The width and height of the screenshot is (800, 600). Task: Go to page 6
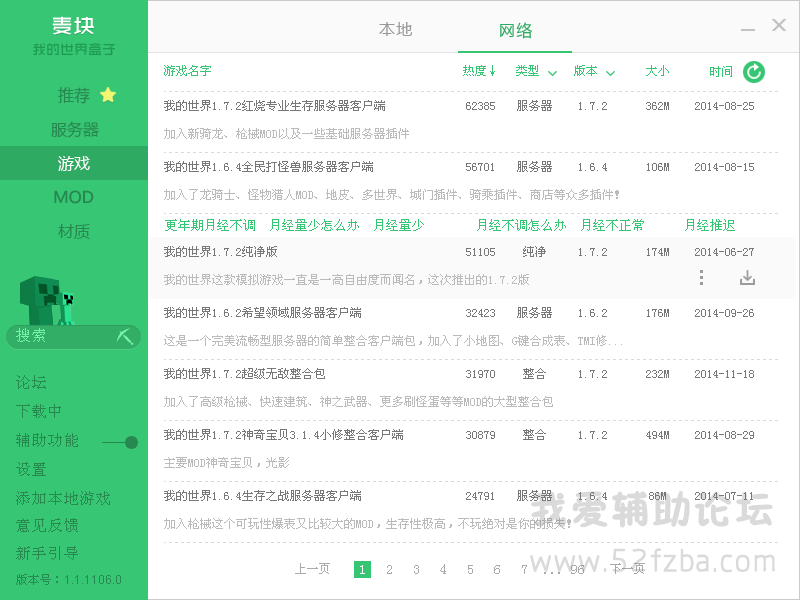point(496,569)
